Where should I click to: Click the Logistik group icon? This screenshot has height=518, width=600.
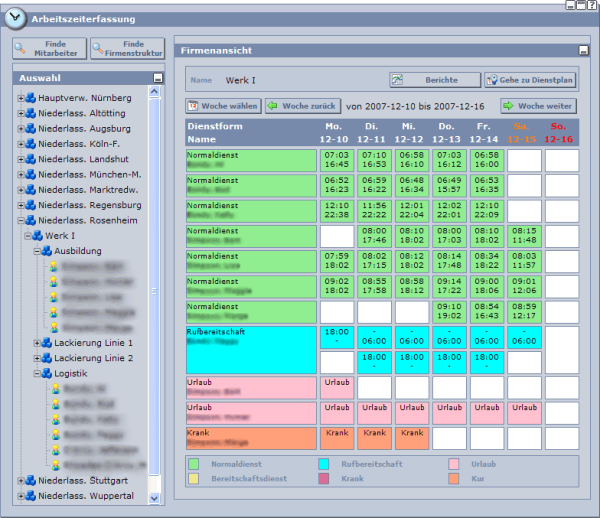pos(46,373)
